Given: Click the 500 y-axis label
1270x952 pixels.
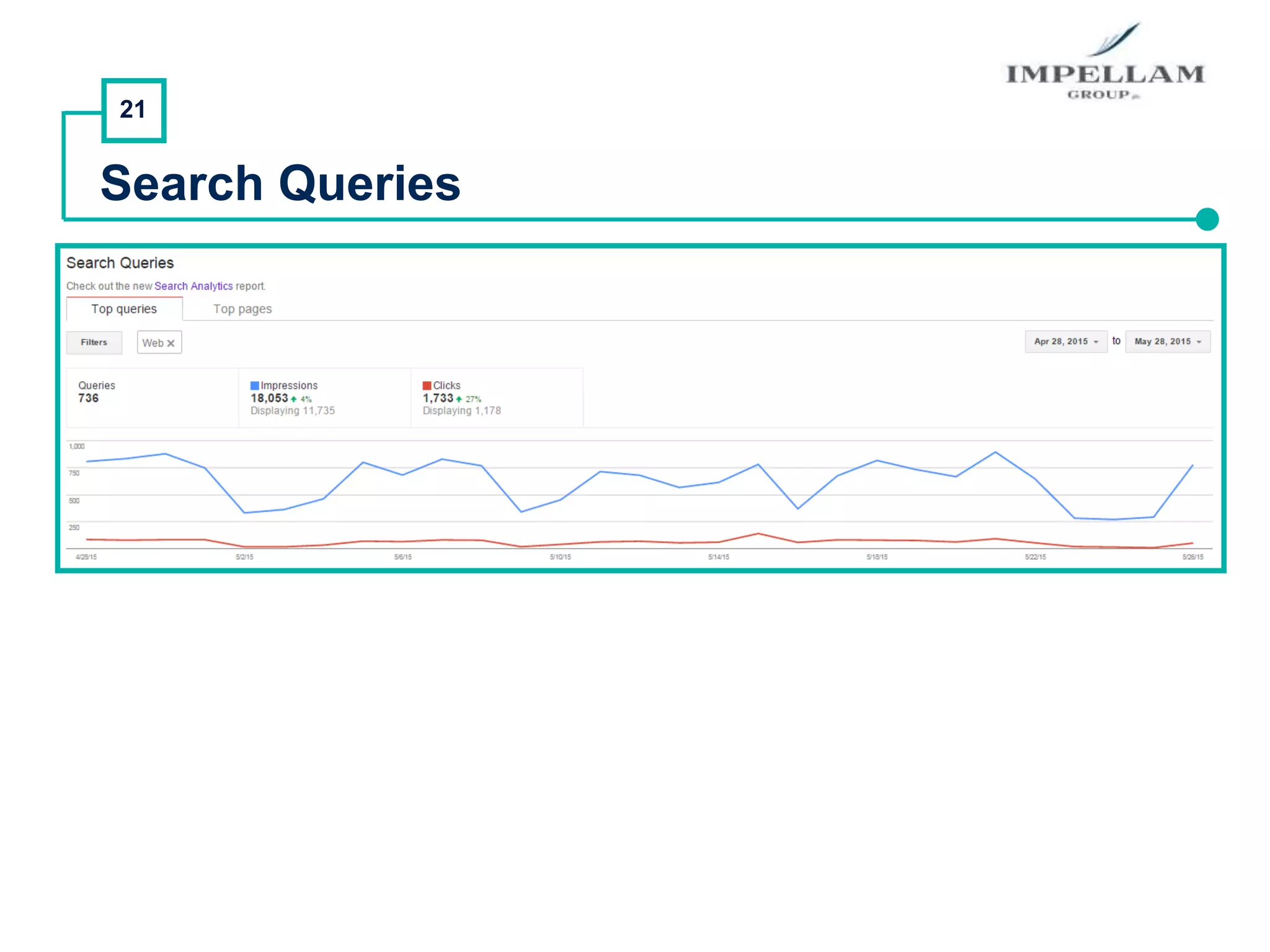Looking at the screenshot, I should pyautogui.click(x=74, y=501).
